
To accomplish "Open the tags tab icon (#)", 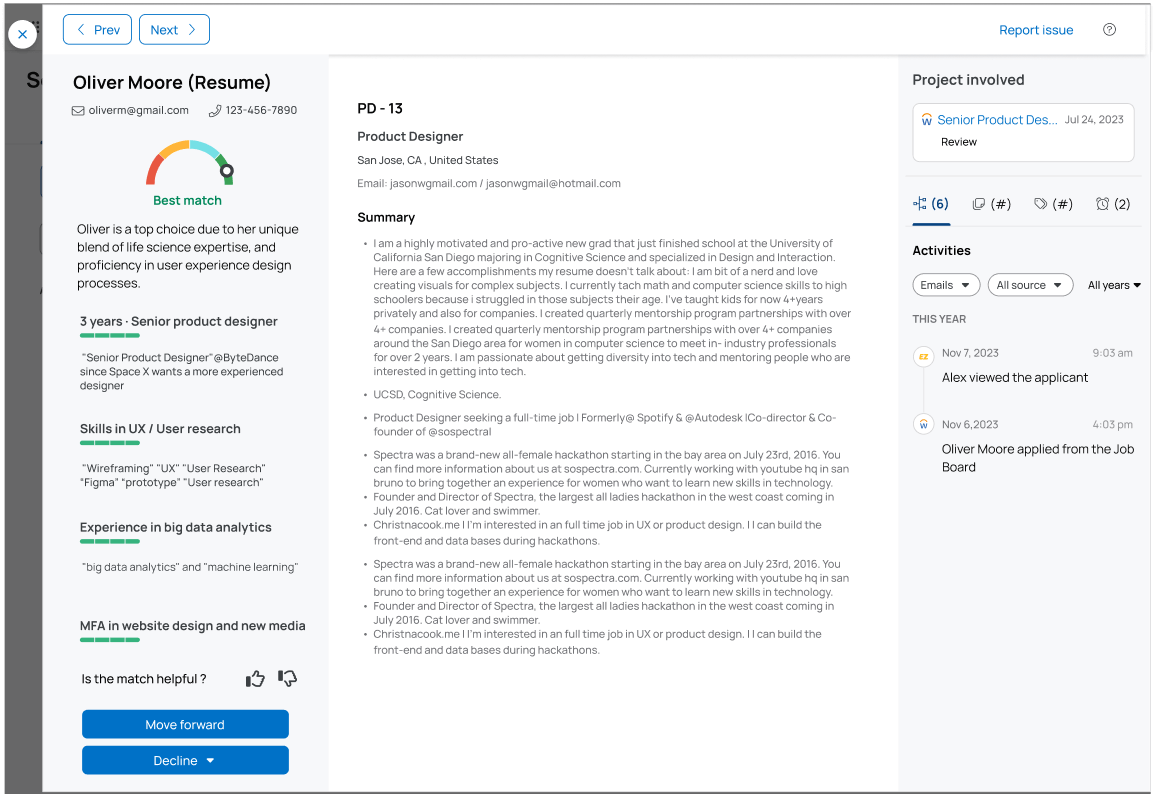I will [1053, 204].
